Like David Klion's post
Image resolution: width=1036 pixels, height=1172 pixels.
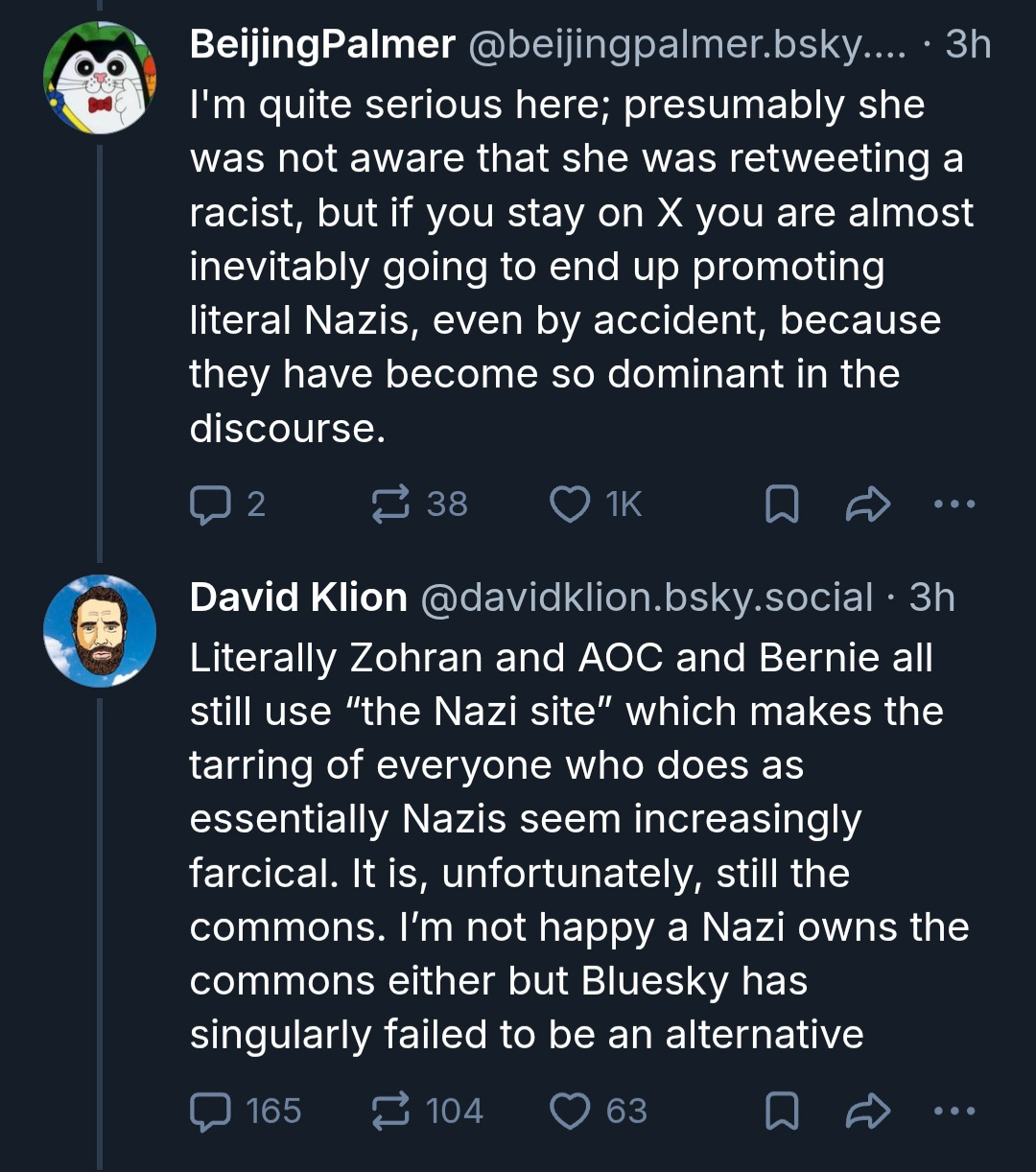pyautogui.click(x=570, y=1111)
